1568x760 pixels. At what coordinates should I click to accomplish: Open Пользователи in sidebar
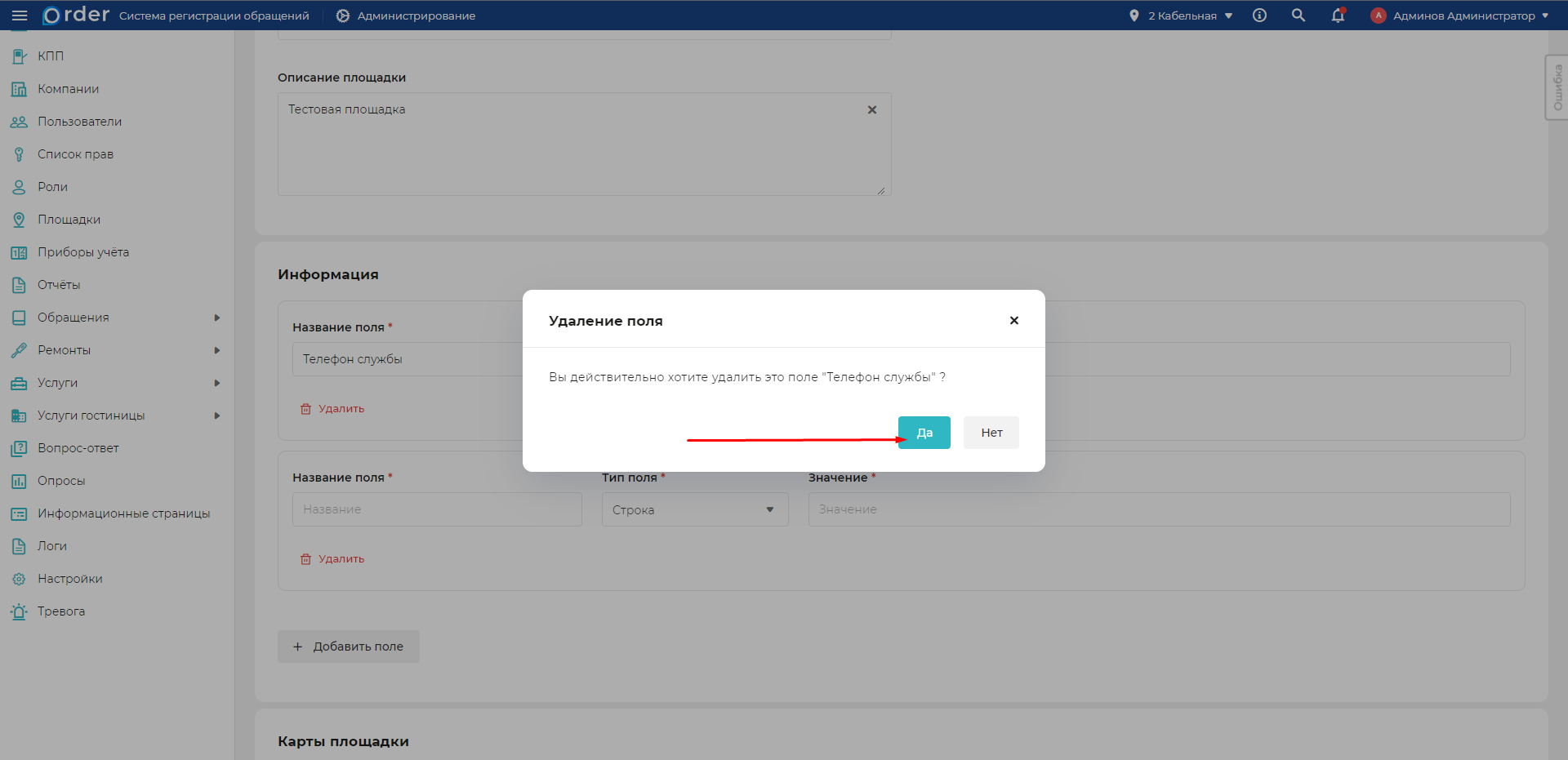[79, 122]
